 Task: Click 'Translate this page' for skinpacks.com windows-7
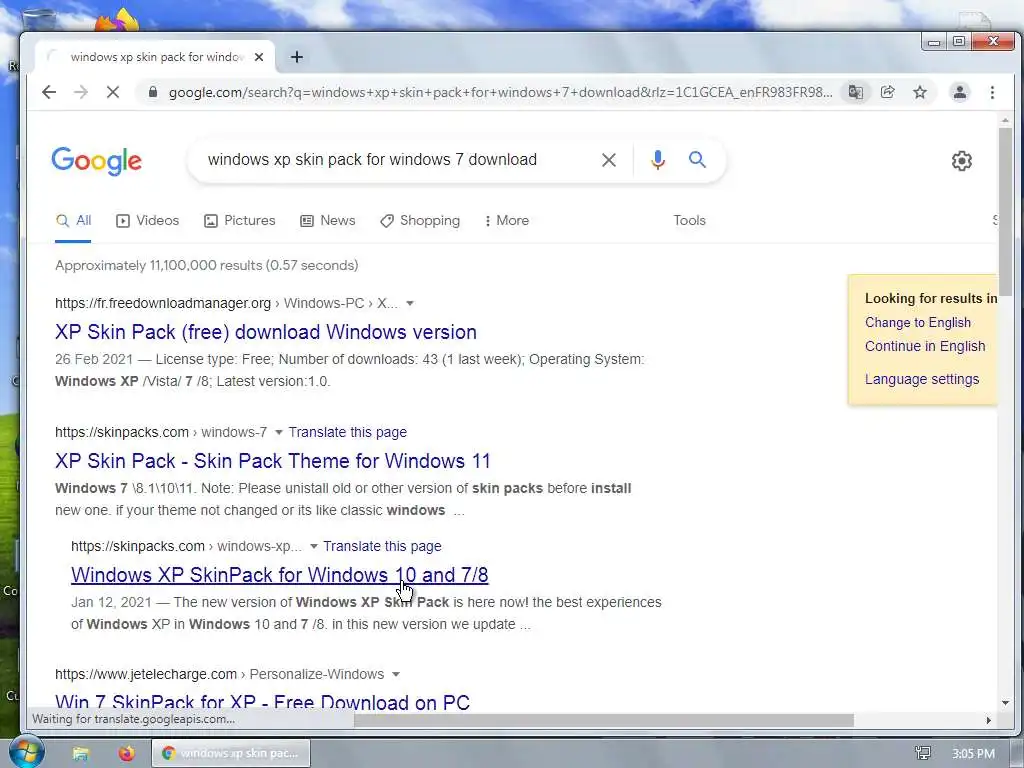pyautogui.click(x=347, y=432)
